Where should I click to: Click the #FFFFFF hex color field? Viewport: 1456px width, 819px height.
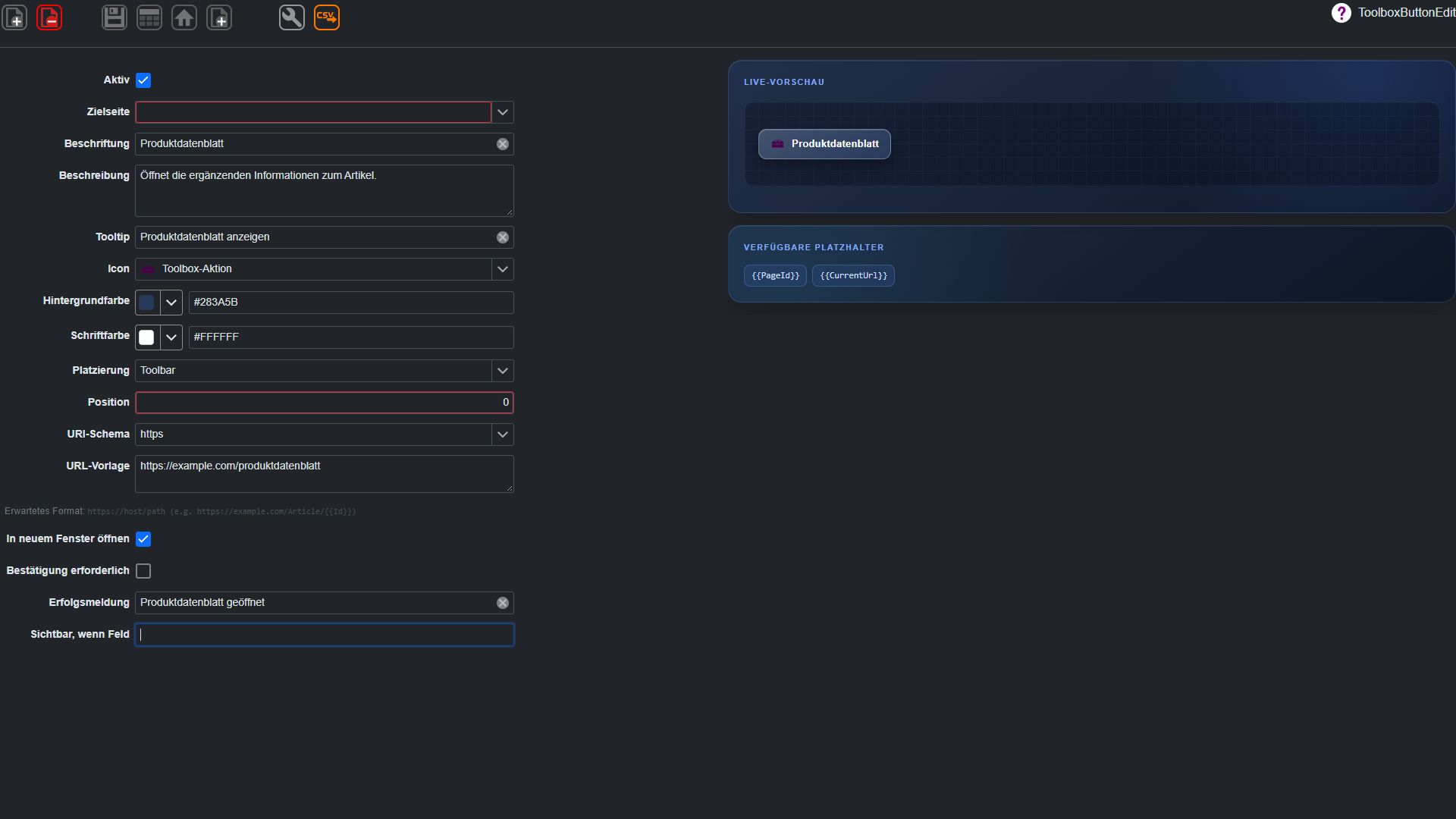click(x=351, y=337)
